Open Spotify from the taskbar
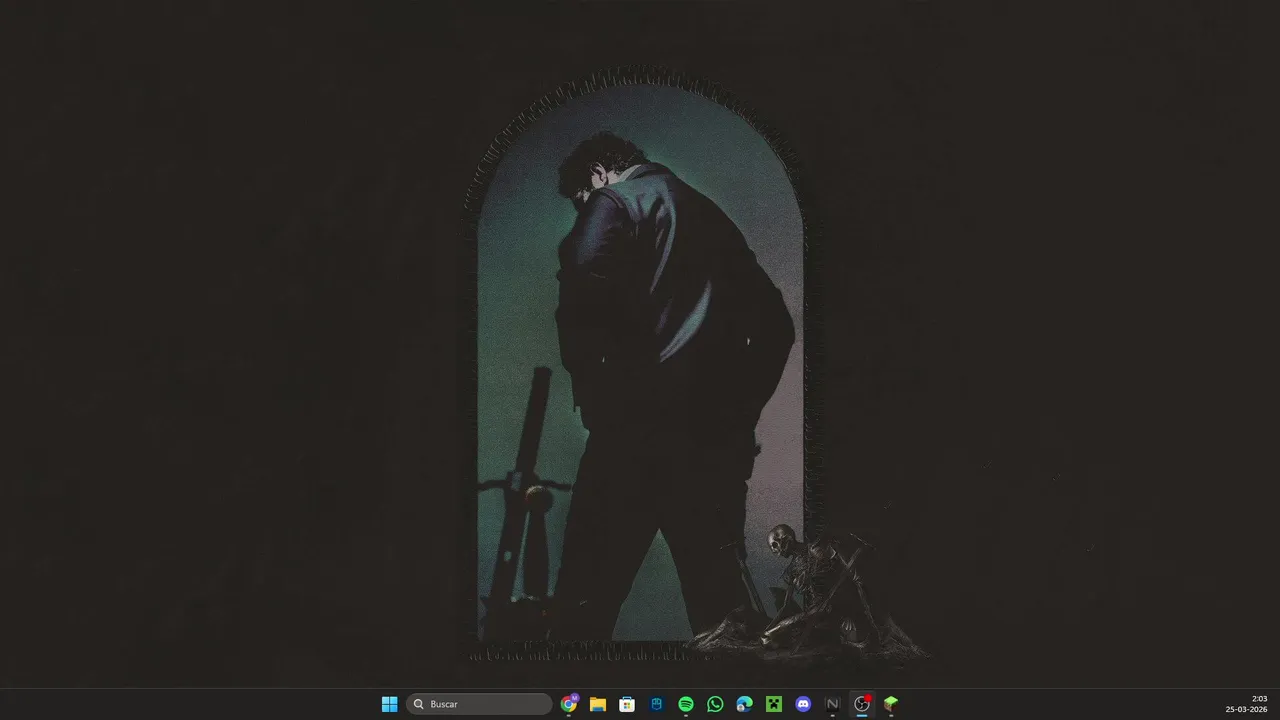1280x720 pixels. coord(686,704)
